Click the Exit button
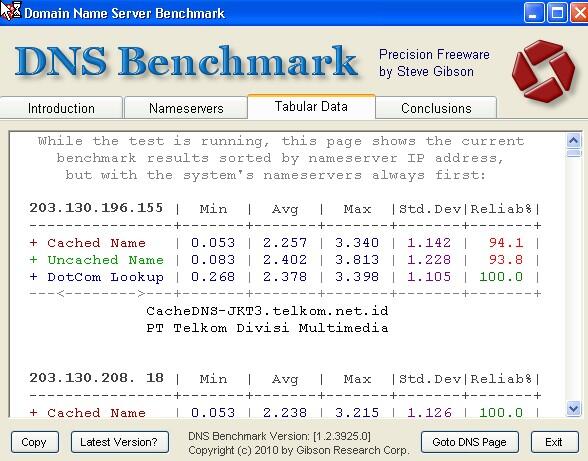Screen dimensions: 588x461 555,442
